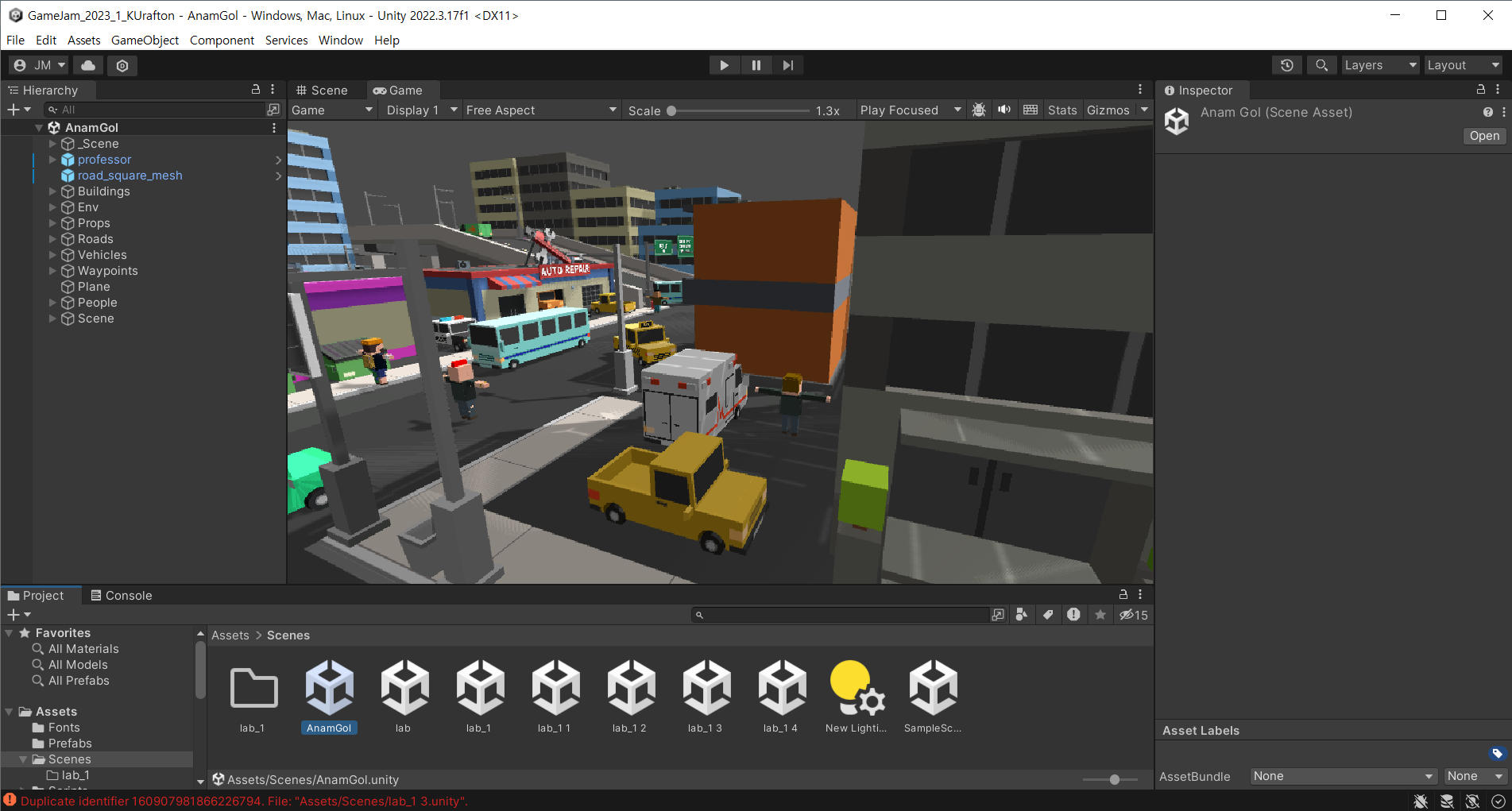Lock the Inspector panel
The image size is (1512, 811).
1480,90
